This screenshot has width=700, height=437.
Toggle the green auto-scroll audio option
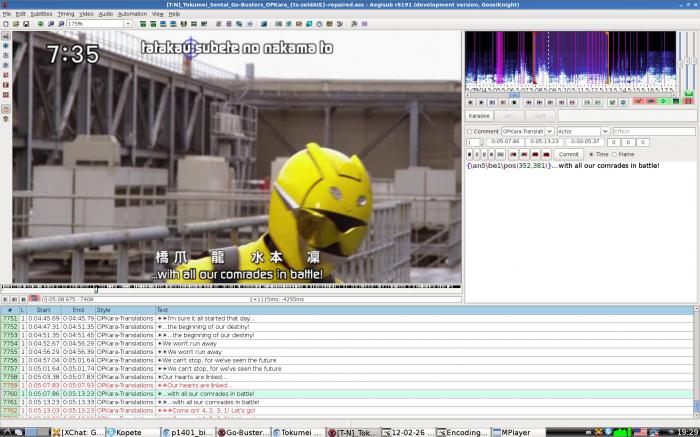pyautogui.click(x=663, y=102)
